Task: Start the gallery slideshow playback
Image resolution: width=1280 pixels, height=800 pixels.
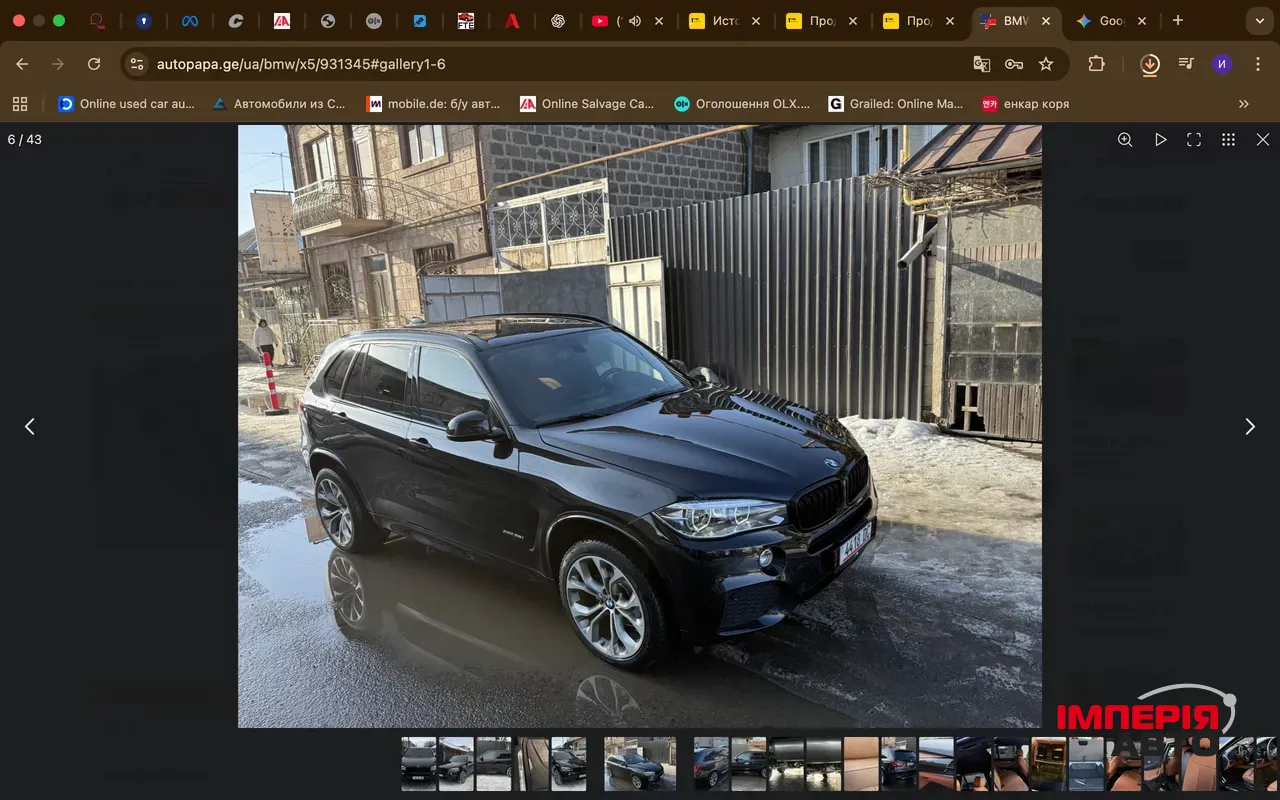Action: click(x=1160, y=139)
